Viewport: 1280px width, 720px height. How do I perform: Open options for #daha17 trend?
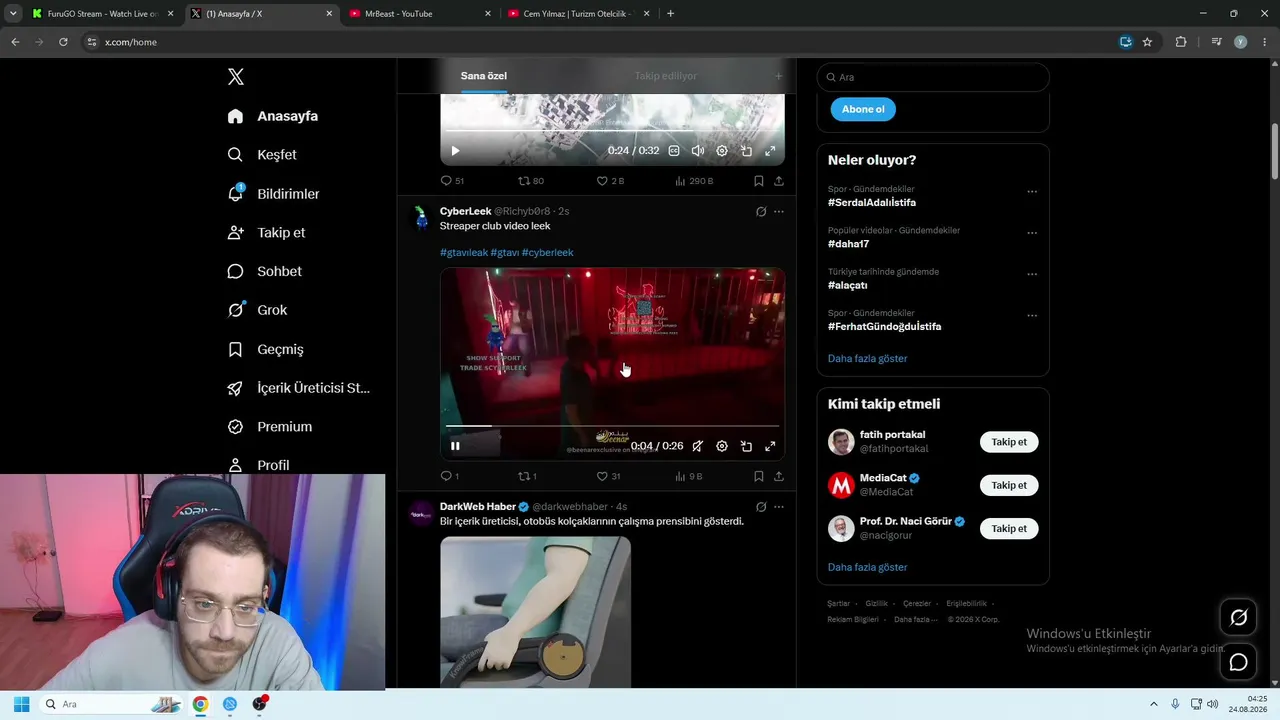tap(1032, 233)
